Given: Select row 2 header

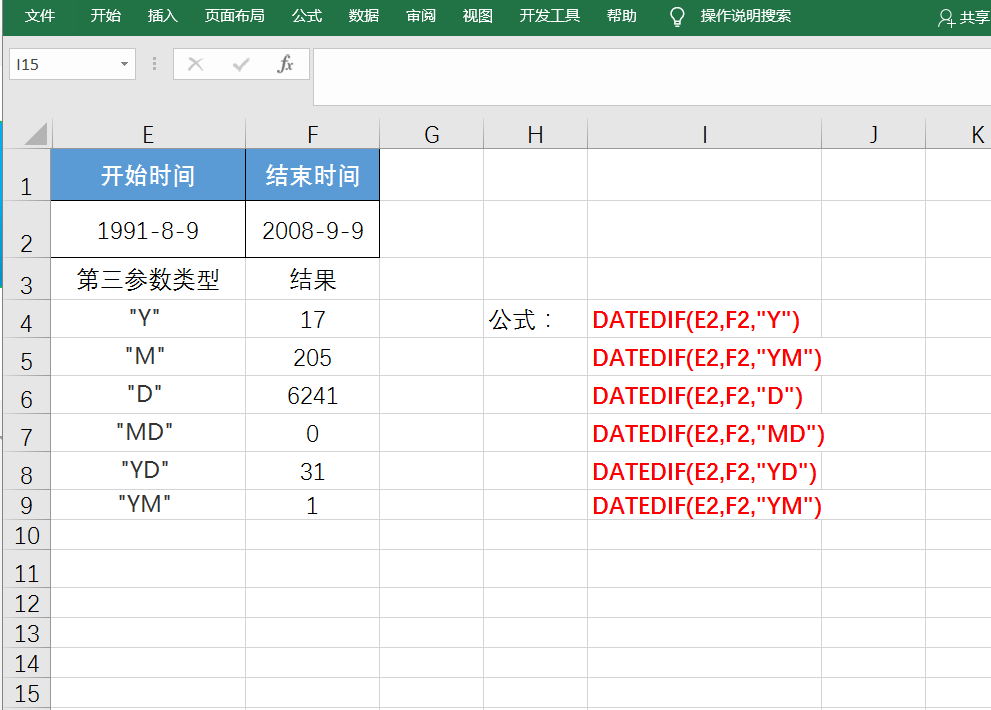Looking at the screenshot, I should pyautogui.click(x=26, y=230).
